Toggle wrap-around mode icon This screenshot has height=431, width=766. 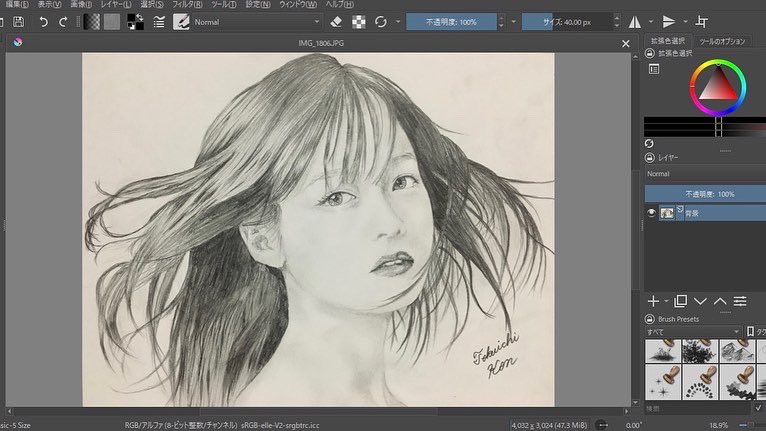702,22
